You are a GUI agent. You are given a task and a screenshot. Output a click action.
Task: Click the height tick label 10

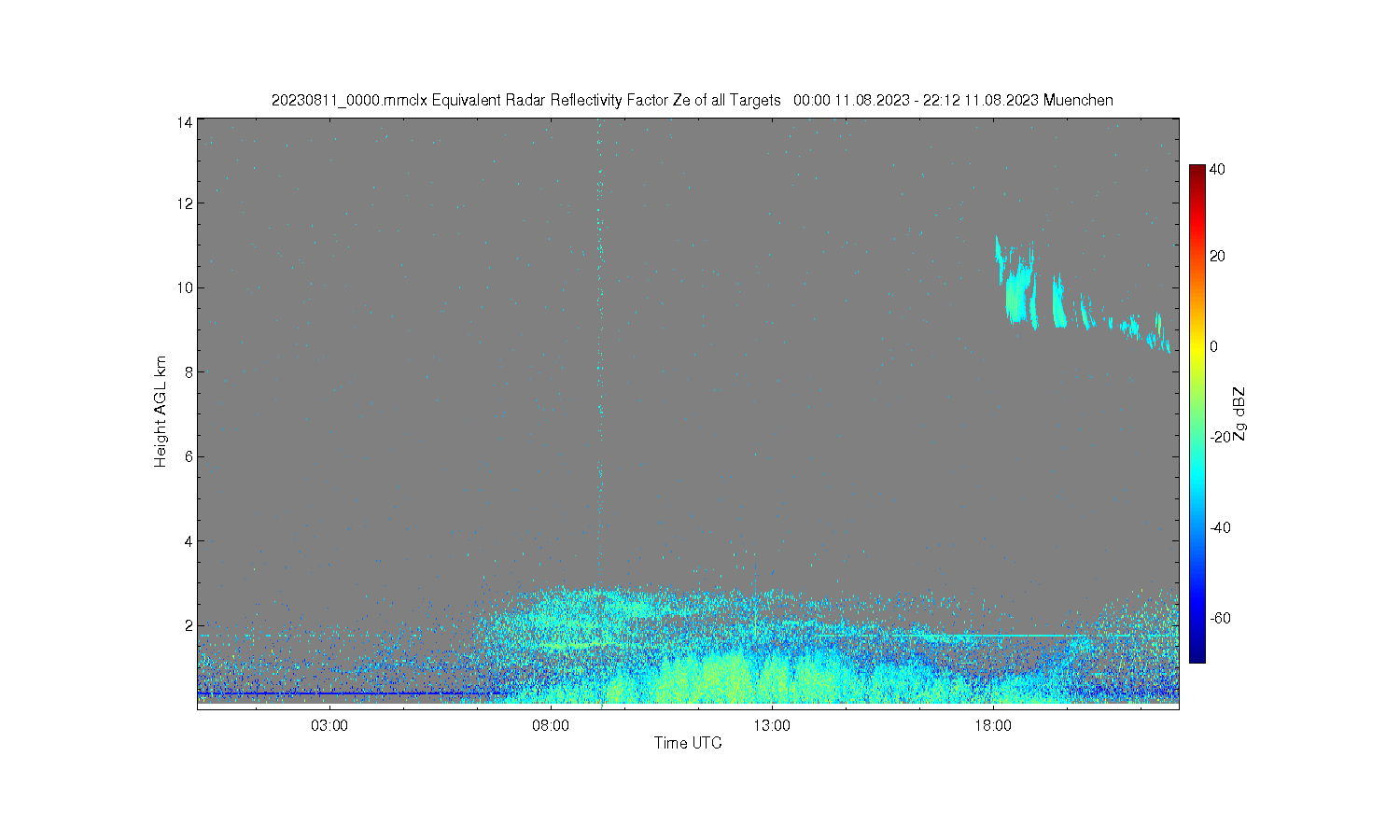coord(185,287)
